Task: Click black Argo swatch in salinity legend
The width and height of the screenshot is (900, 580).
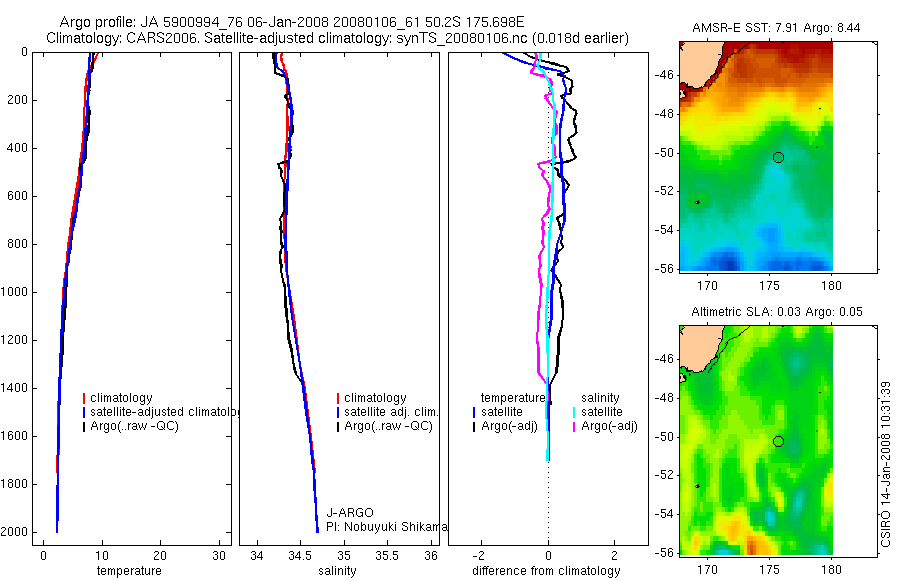Action: [338, 426]
